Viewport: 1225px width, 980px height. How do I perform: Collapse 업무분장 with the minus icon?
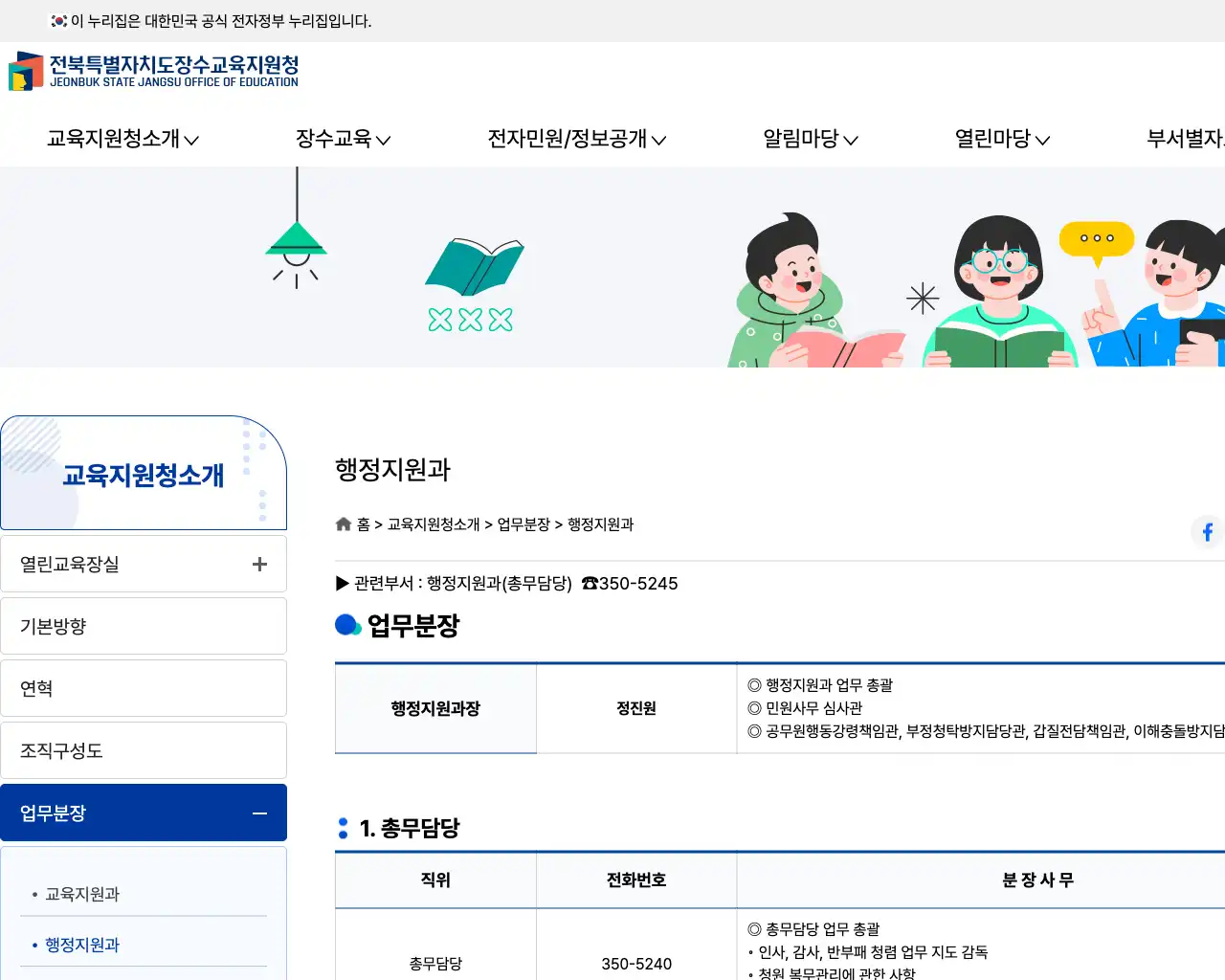259,813
